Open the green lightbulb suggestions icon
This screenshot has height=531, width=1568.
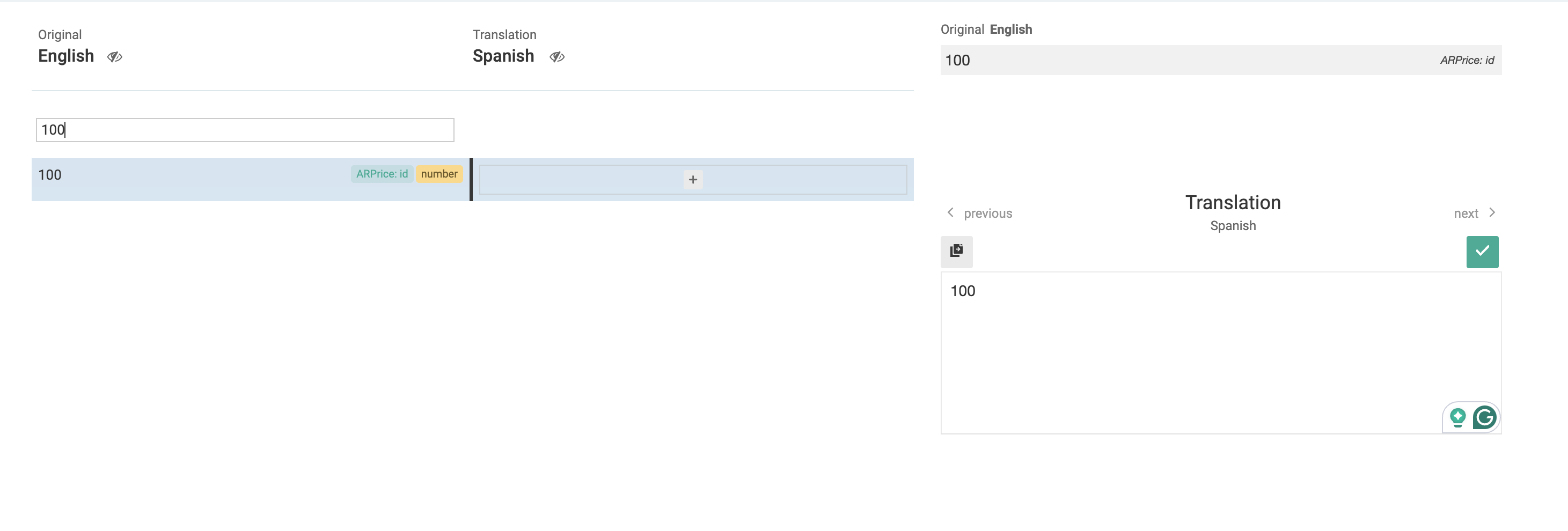click(1457, 418)
